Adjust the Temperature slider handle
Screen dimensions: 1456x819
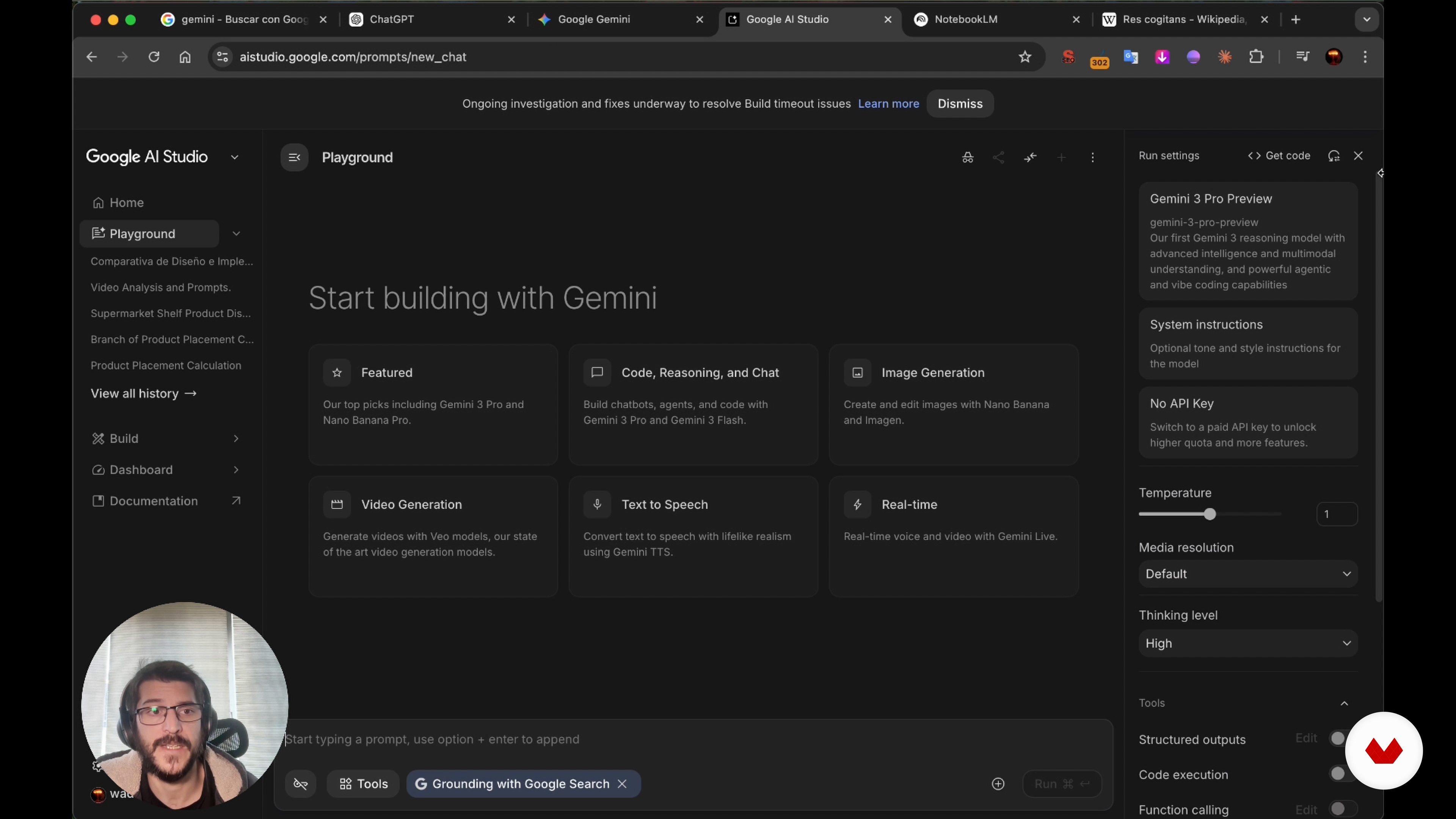pyautogui.click(x=1210, y=515)
